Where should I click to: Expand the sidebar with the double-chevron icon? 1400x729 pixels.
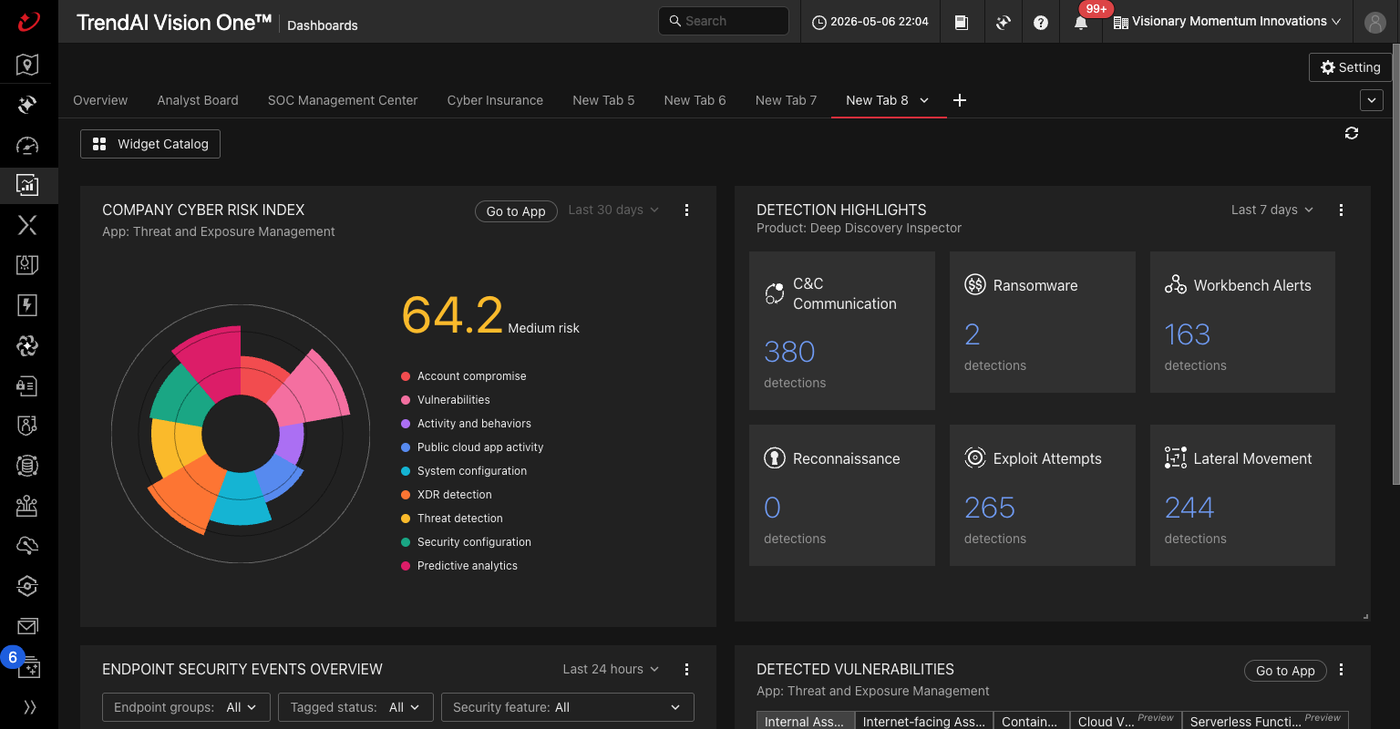pyautogui.click(x=29, y=707)
